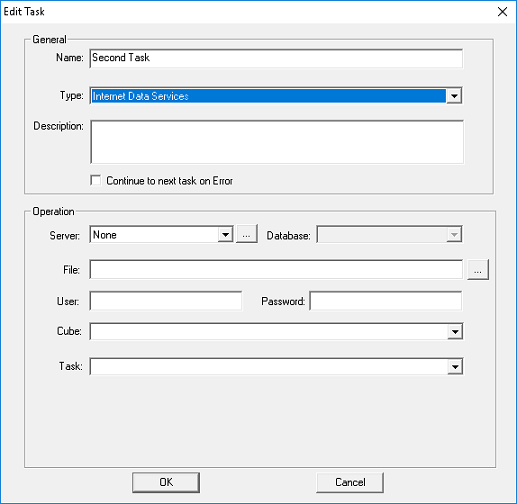Click the browse button next to File

(478, 269)
